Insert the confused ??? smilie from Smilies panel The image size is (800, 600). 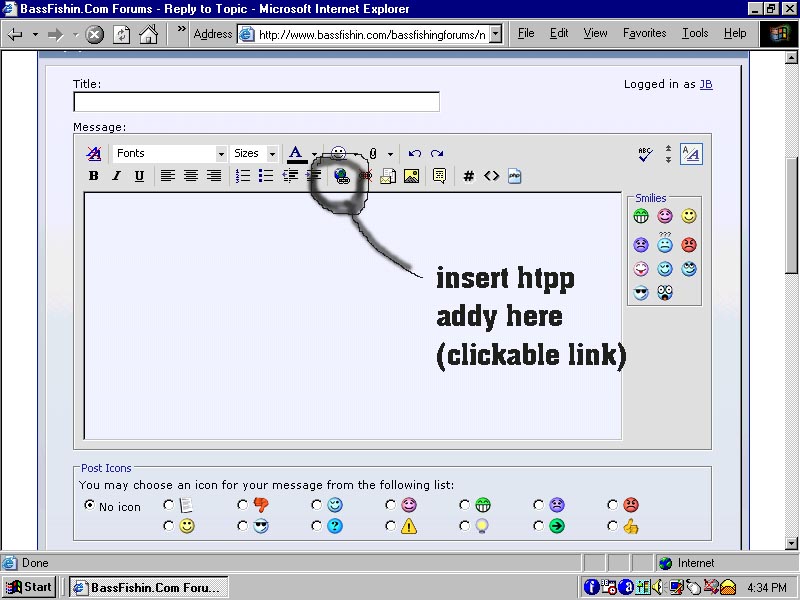pyautogui.click(x=665, y=243)
